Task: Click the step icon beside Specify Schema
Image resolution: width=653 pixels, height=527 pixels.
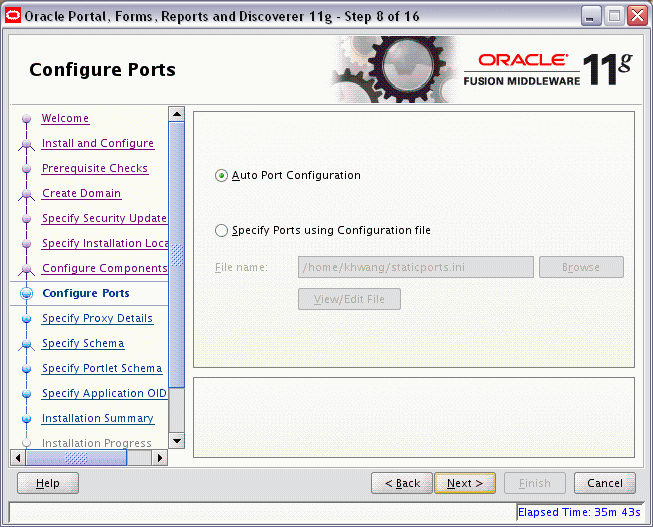Action: (27, 345)
